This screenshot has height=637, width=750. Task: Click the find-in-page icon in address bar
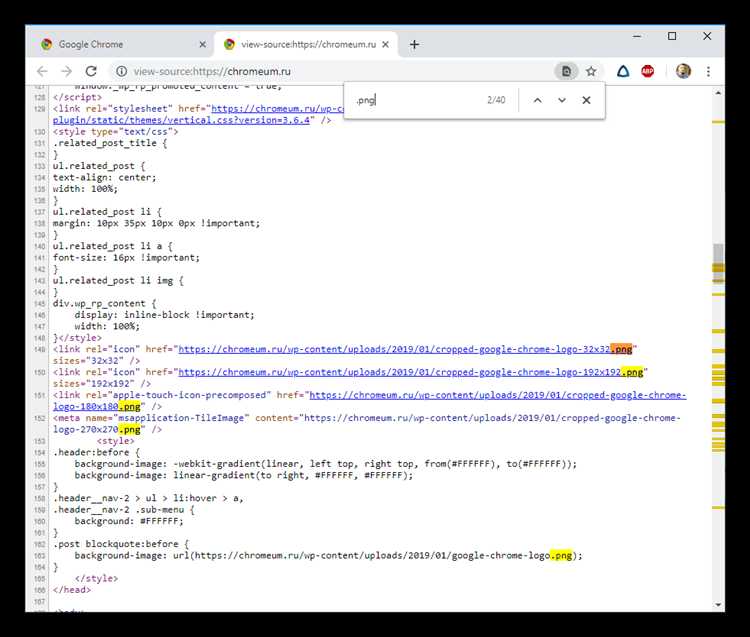[x=566, y=71]
